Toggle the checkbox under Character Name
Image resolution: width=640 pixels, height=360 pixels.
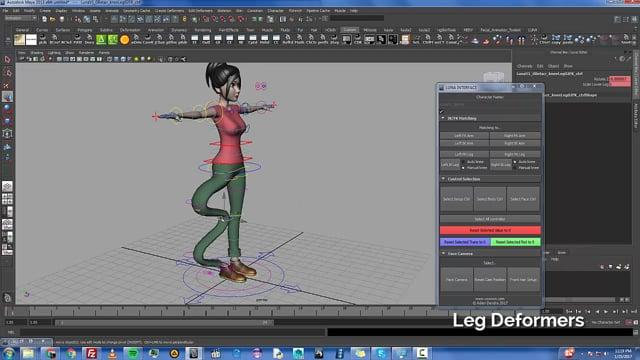pos(442,111)
